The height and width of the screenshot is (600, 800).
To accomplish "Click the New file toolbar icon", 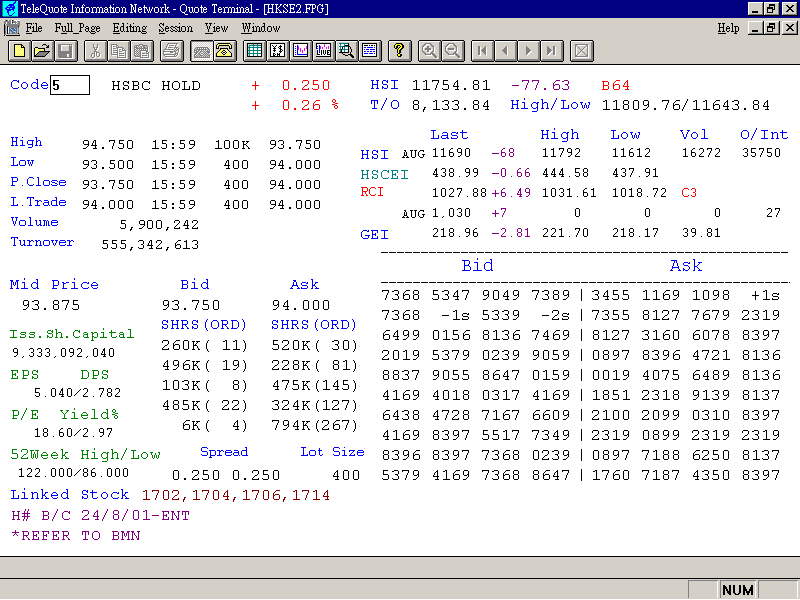I will click(x=19, y=51).
